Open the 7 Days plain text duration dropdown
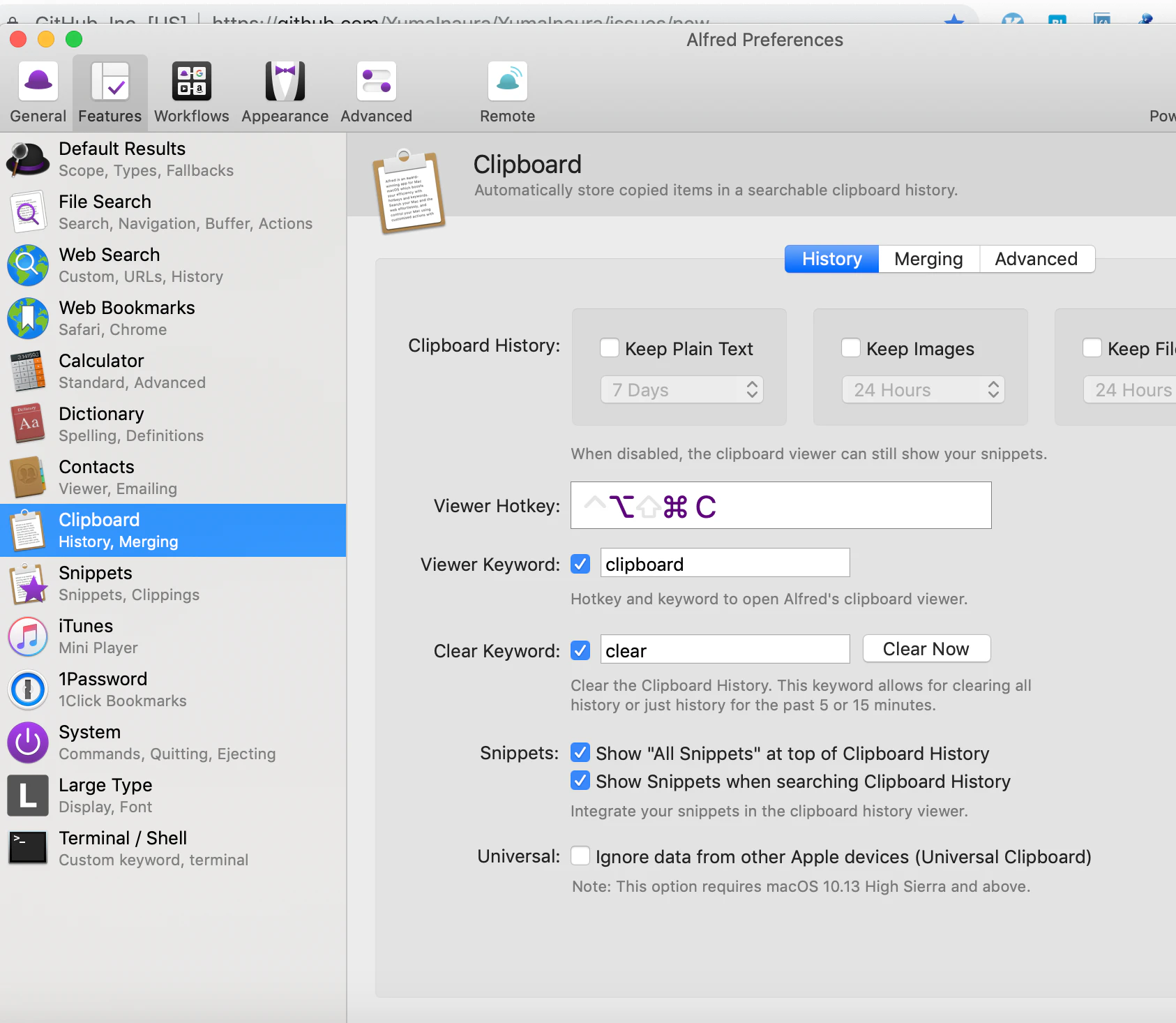The width and height of the screenshot is (1176, 1023). (x=682, y=389)
